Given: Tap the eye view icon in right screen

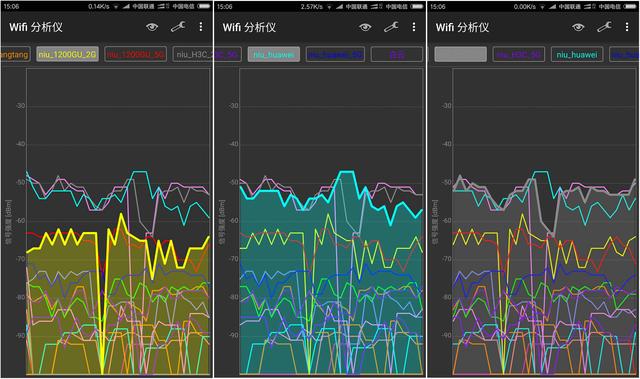Looking at the screenshot, I should (x=578, y=27).
